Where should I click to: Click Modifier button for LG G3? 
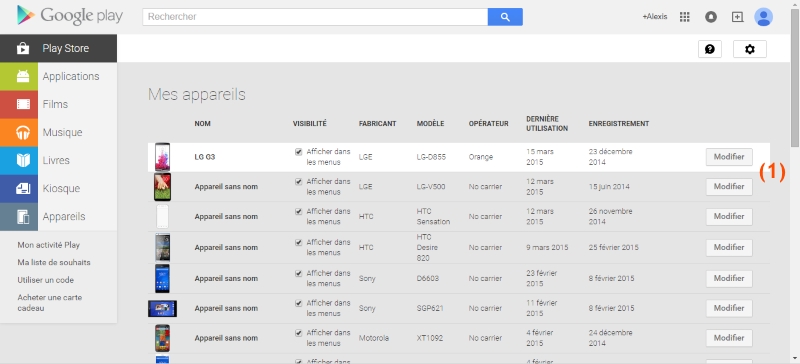coord(729,157)
